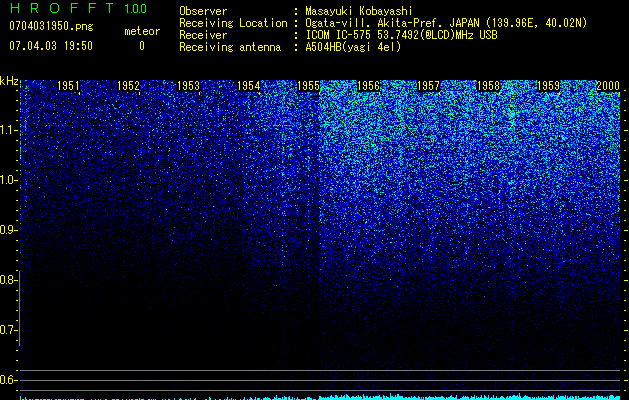The image size is (629, 400).
Task: Click the 1953 time marker
Action: 188,86
